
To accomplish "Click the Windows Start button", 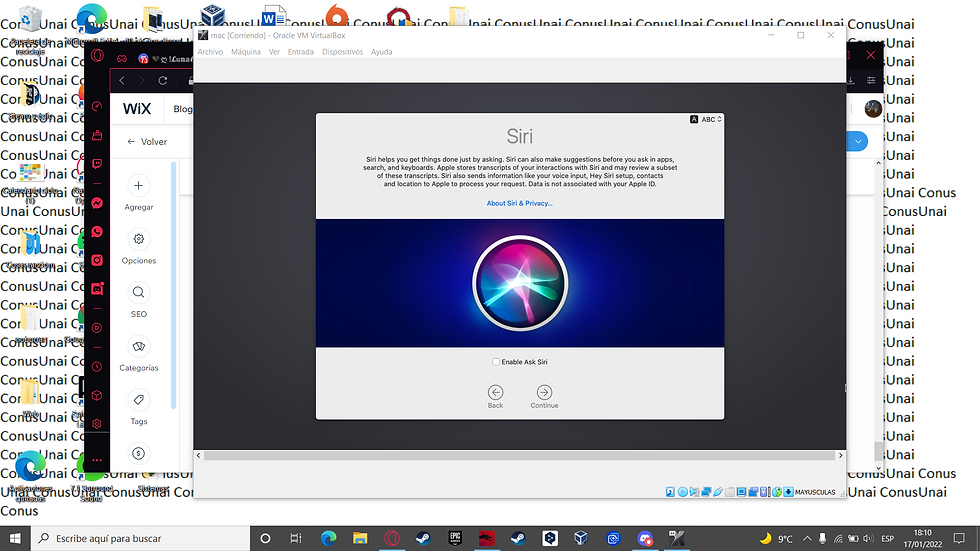I will pos(15,538).
